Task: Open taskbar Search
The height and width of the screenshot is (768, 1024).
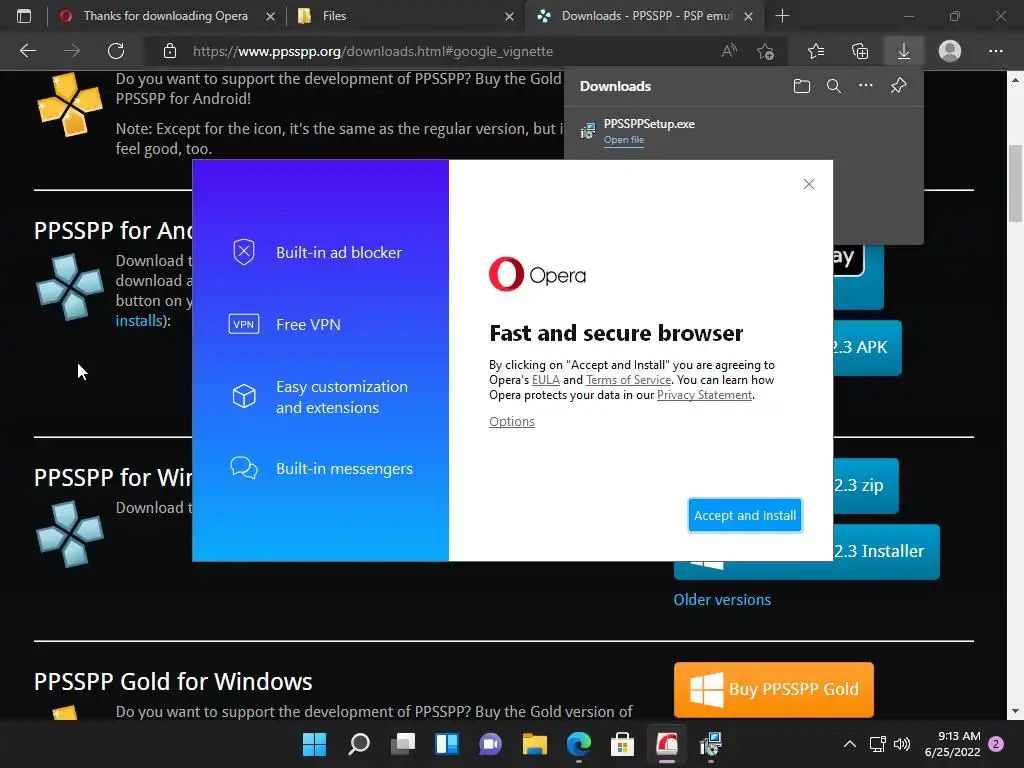Action: click(359, 744)
